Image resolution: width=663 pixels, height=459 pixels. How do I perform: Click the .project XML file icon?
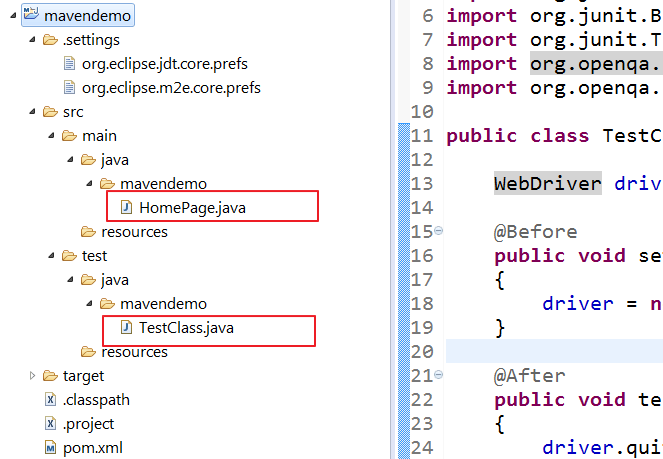(x=50, y=423)
